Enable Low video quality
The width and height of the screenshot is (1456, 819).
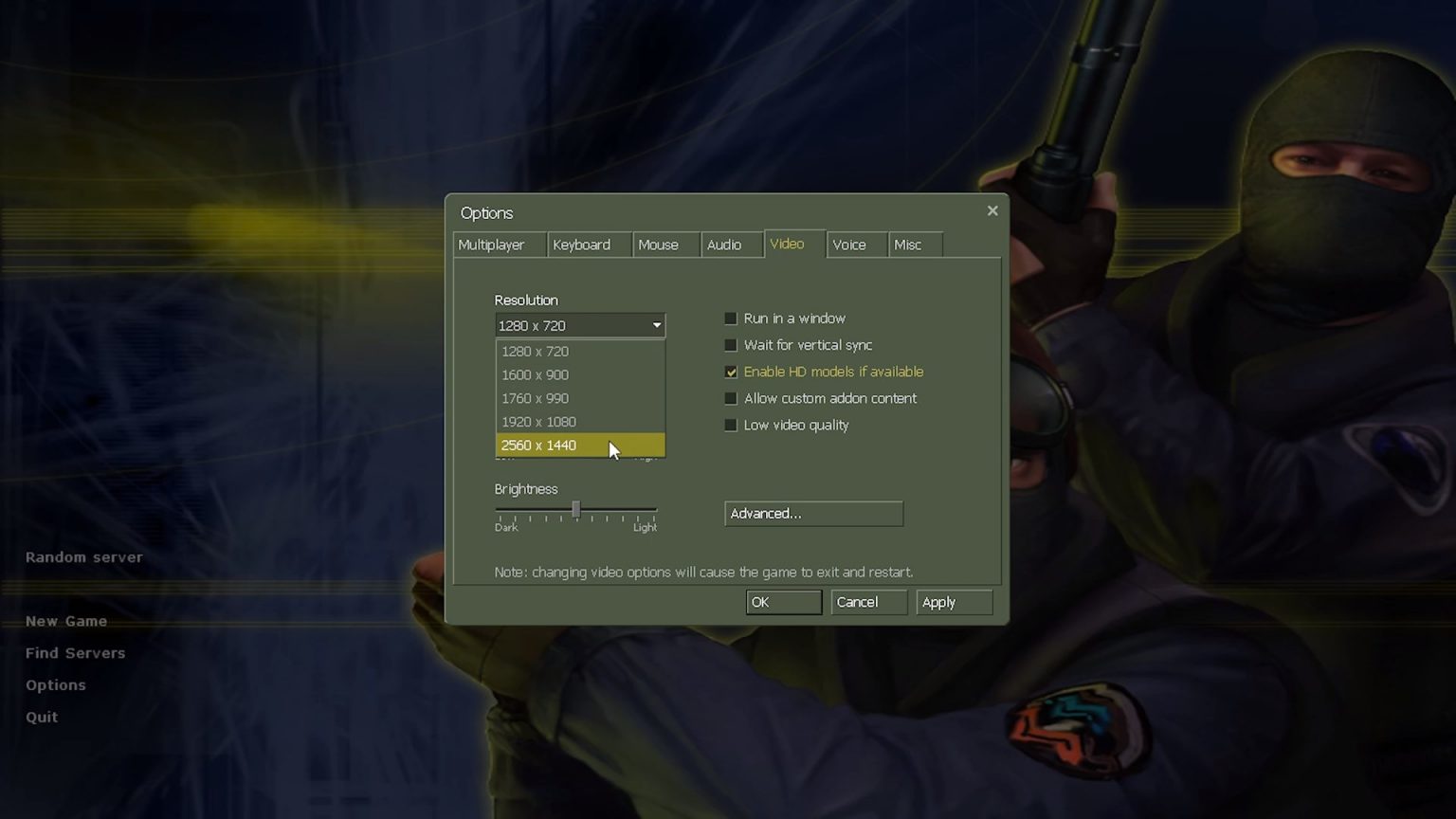[731, 425]
